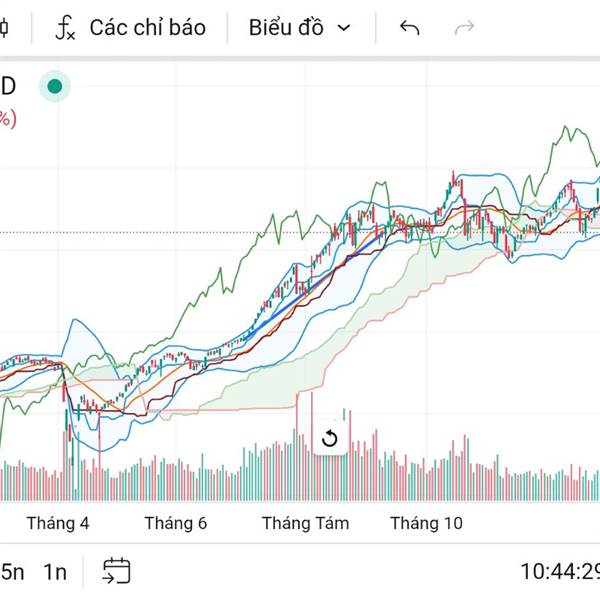This screenshot has width=600, height=600.
Task: Select the 5n time range
Action: [x=12, y=572]
